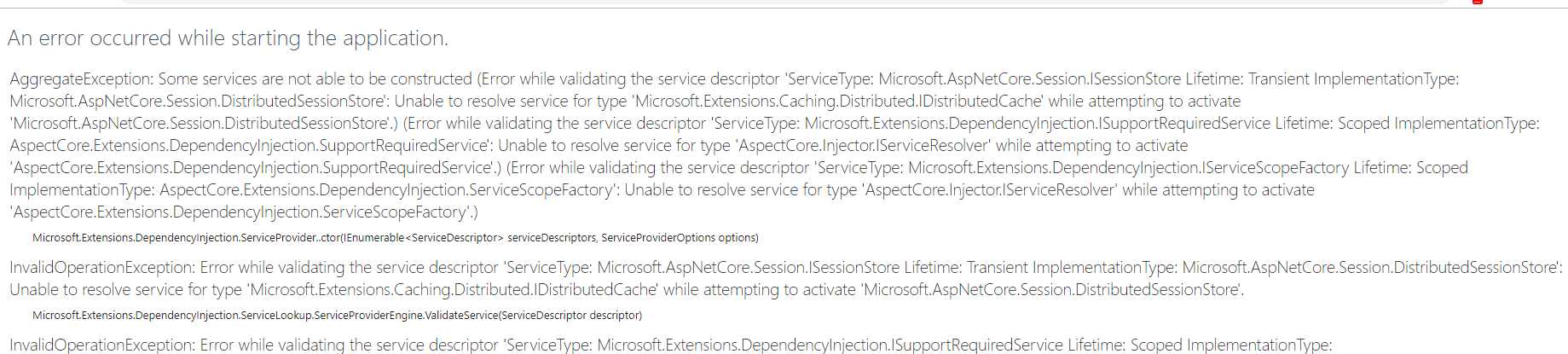The height and width of the screenshot is (354, 1568).
Task: Click the last "InvalidOperationException" label at the bottom
Action: point(102,345)
